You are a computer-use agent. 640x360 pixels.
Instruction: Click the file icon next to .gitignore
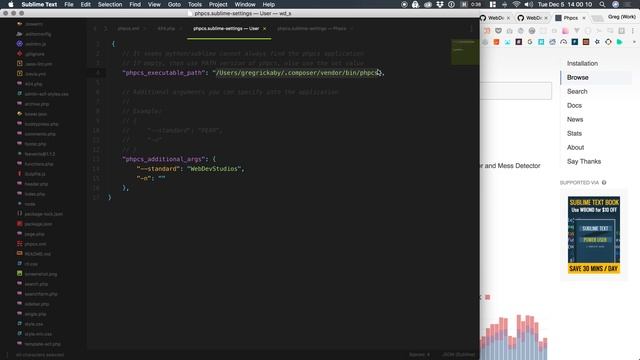coord(19,53)
